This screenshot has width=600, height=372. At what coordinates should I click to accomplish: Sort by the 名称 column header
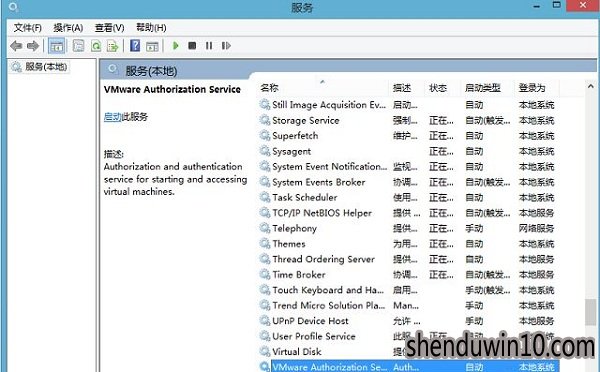coord(269,88)
